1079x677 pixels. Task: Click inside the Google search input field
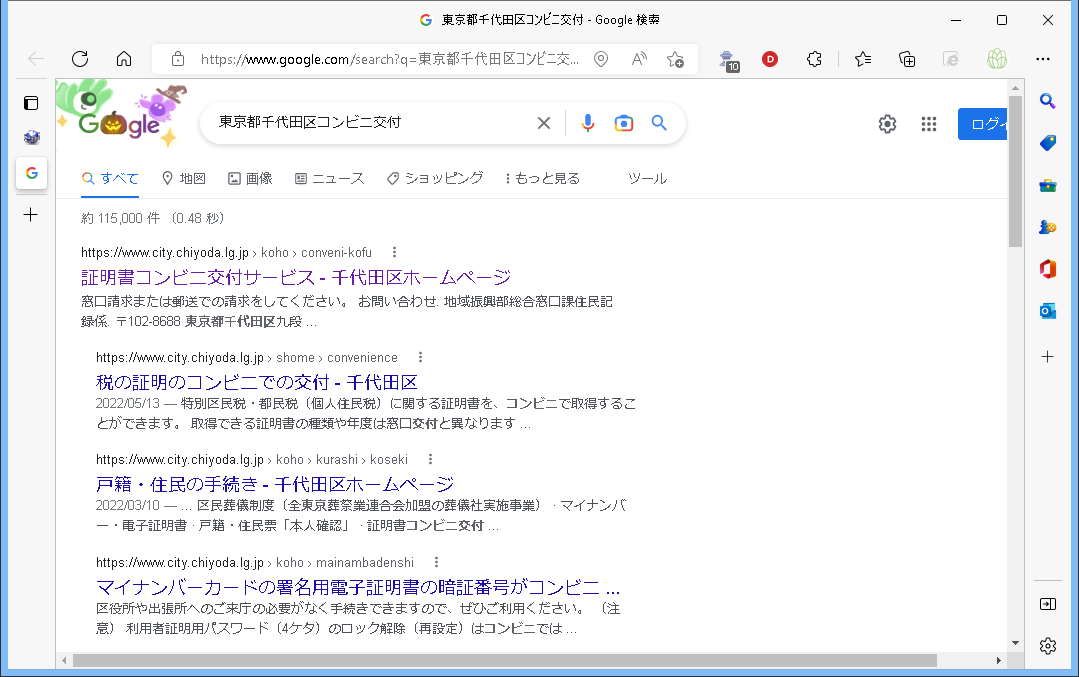pos(372,123)
